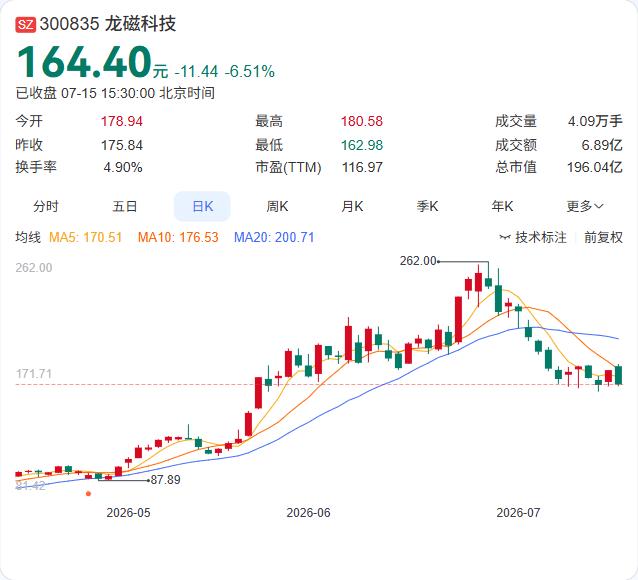The image size is (638, 580).
Task: Click the 2026-05 date axis label
Action: coord(128,513)
